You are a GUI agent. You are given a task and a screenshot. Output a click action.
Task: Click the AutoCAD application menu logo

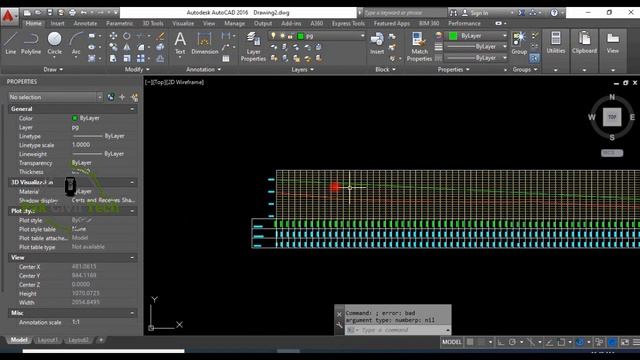(9, 16)
